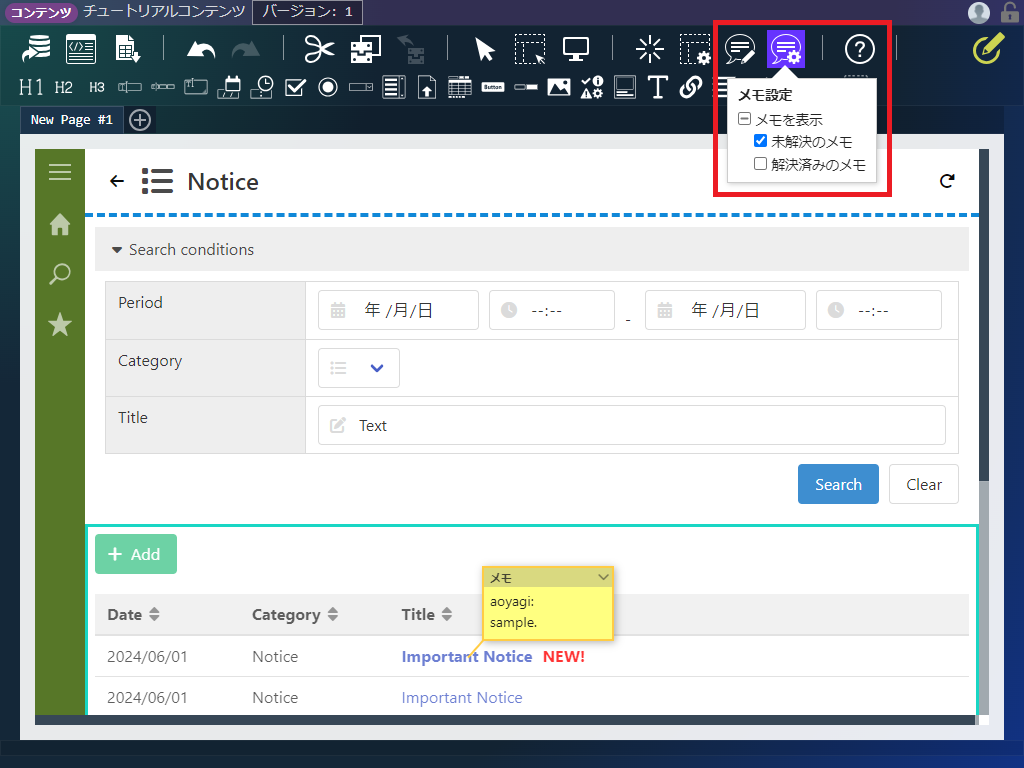This screenshot has height=768, width=1024.
Task: Insert a text T component
Action: 658,87
